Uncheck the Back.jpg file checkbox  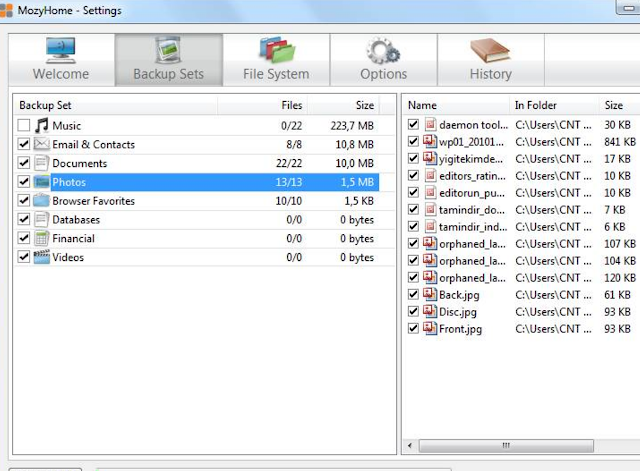(x=413, y=294)
